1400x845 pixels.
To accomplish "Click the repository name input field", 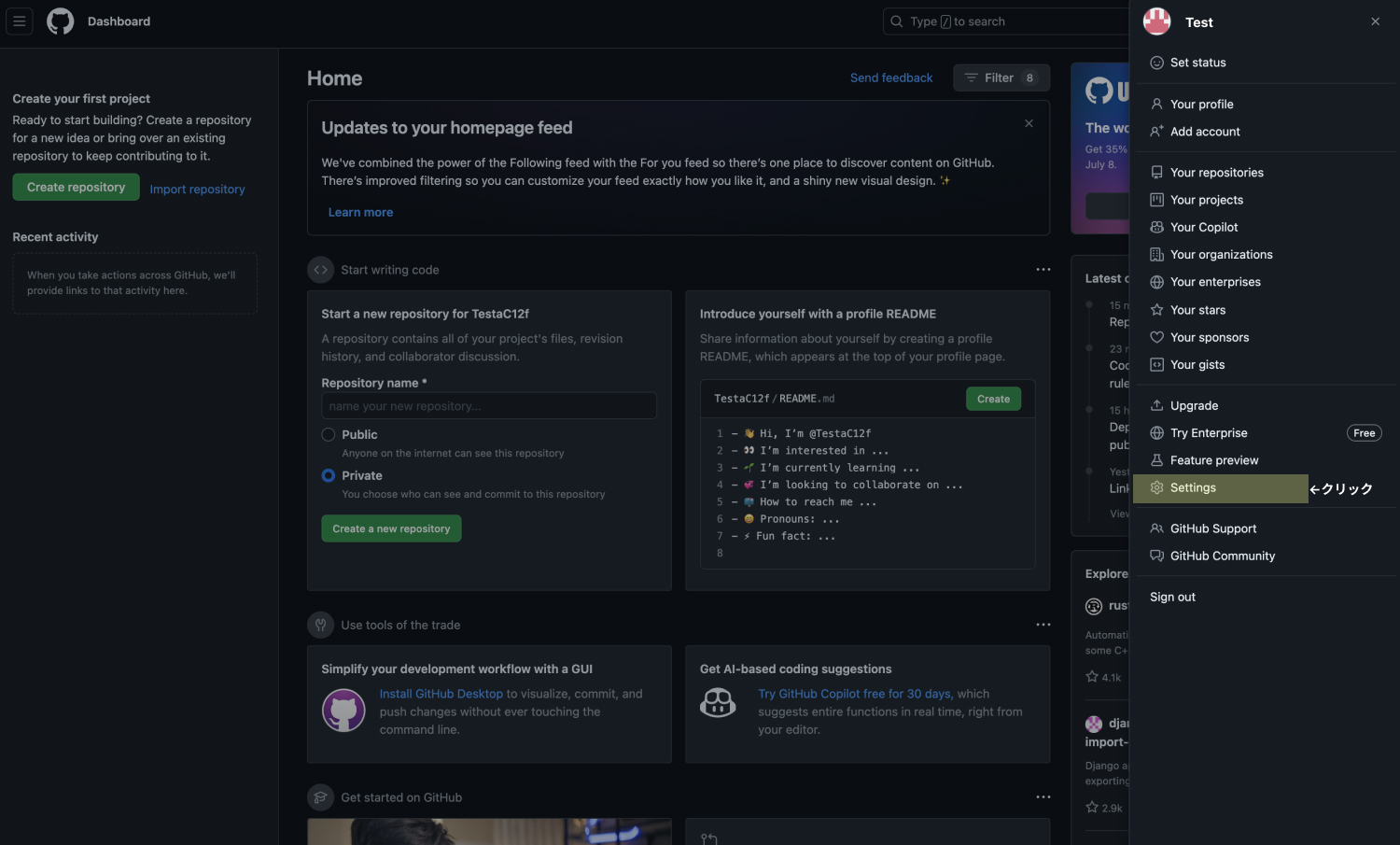I will point(488,405).
